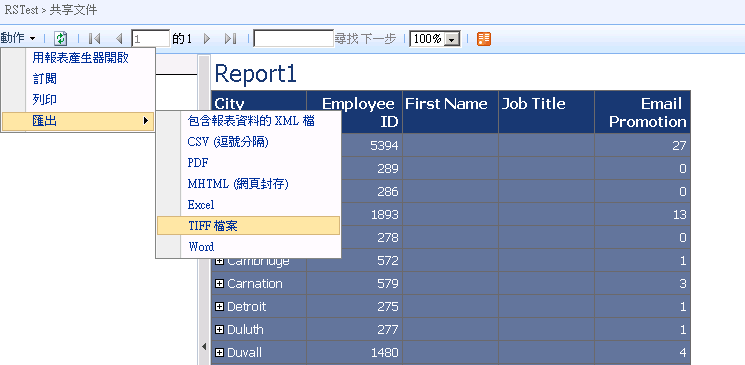745x365 pixels.
Task: Click the 尋找 find link
Action: pos(346,38)
